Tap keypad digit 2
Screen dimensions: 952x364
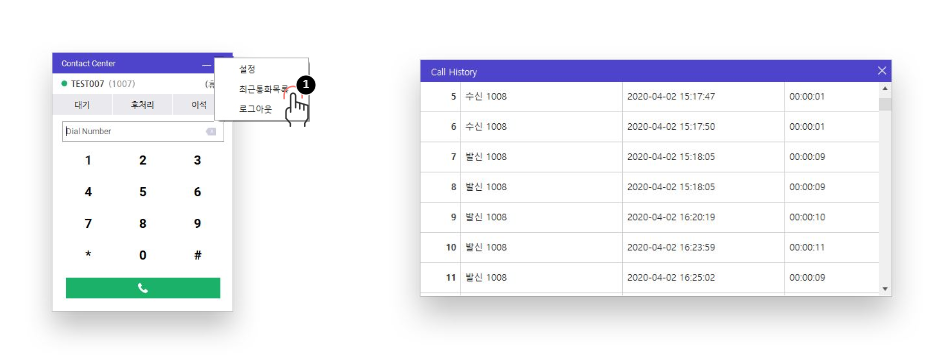pos(143,161)
